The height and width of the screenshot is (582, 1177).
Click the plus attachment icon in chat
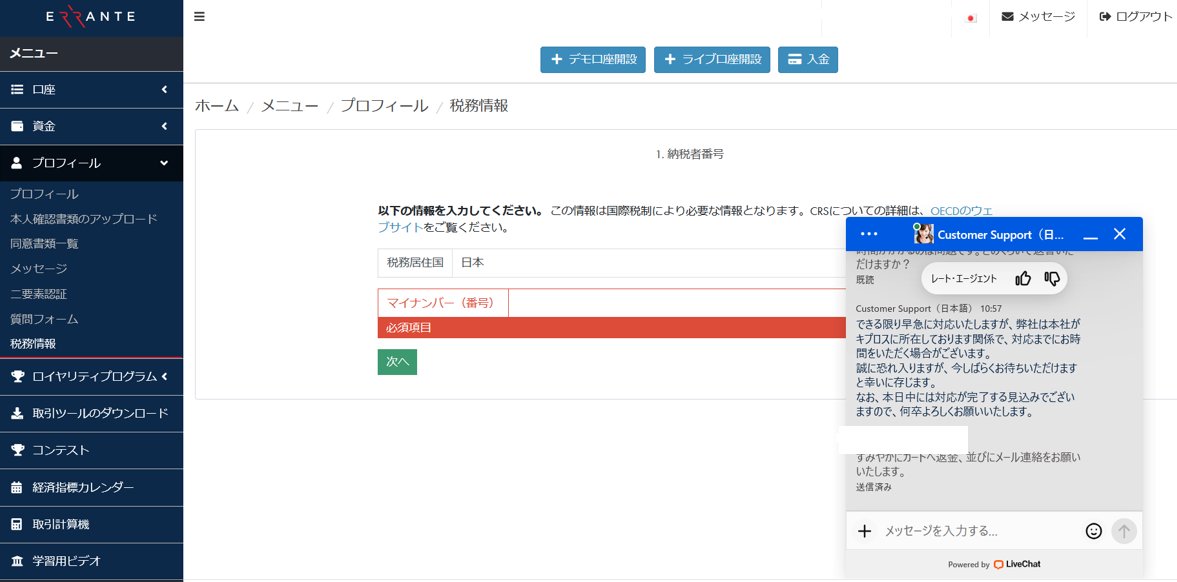pyautogui.click(x=864, y=531)
